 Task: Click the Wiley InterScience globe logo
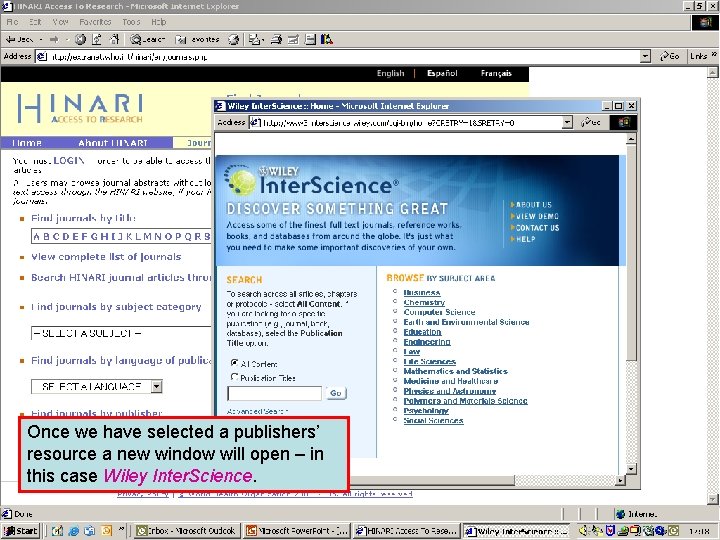point(240,180)
